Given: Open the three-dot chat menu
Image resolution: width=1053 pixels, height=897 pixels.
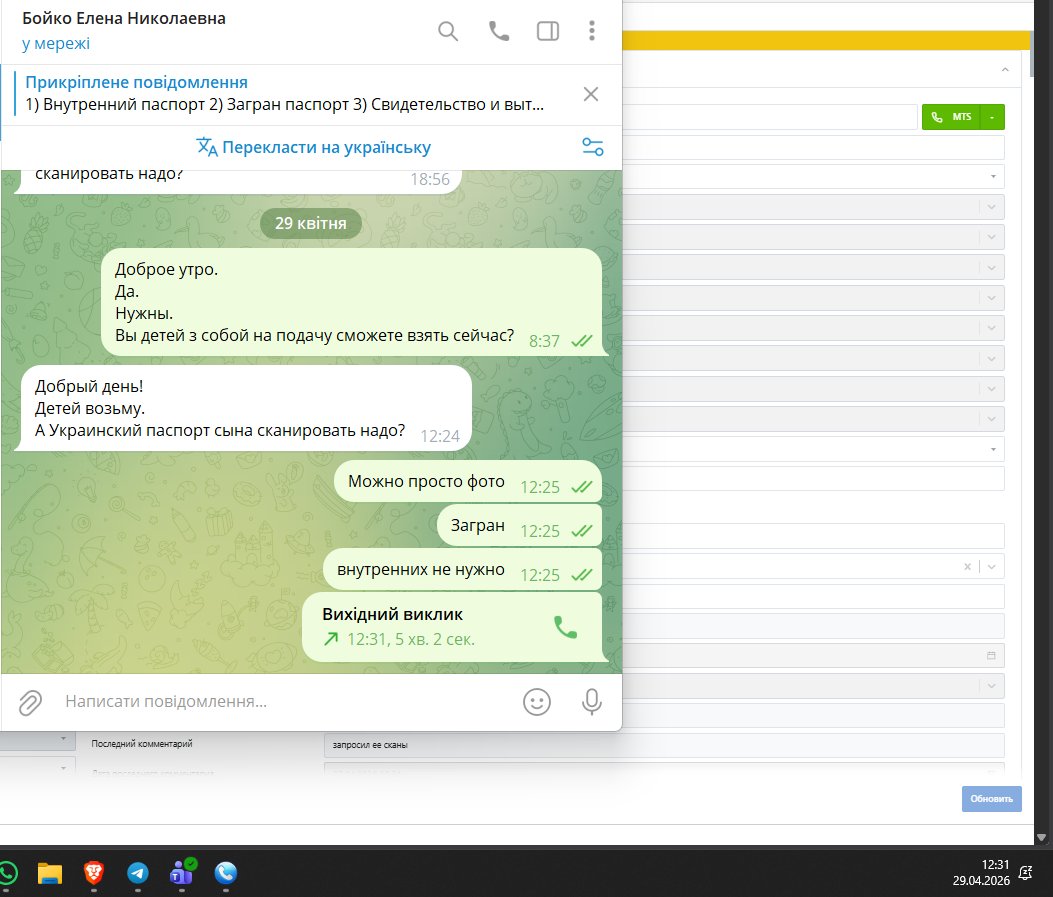Looking at the screenshot, I should [x=592, y=31].
